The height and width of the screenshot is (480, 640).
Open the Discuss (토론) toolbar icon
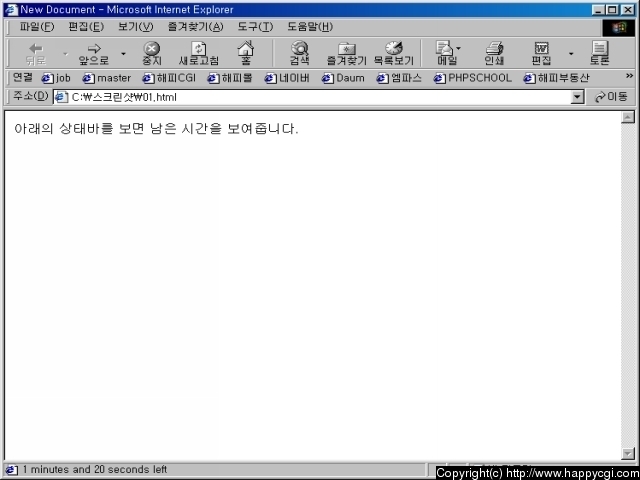599,54
